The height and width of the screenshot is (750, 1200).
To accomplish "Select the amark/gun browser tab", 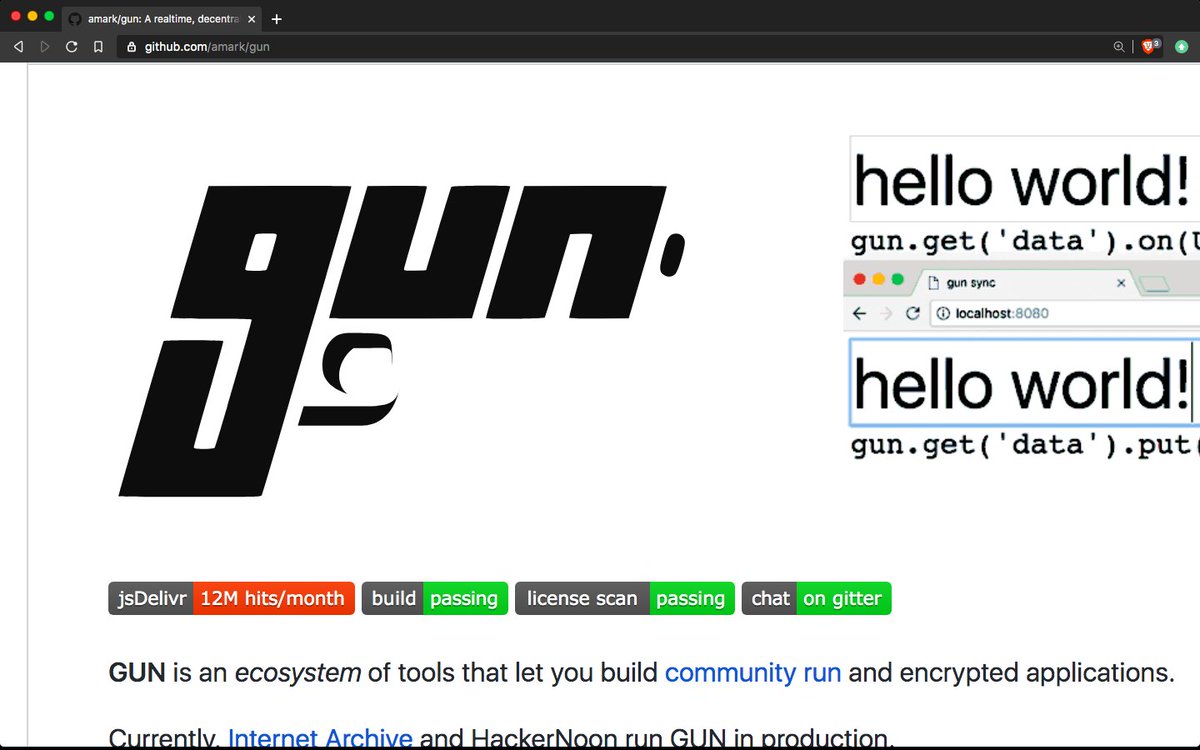I will click(x=161, y=18).
